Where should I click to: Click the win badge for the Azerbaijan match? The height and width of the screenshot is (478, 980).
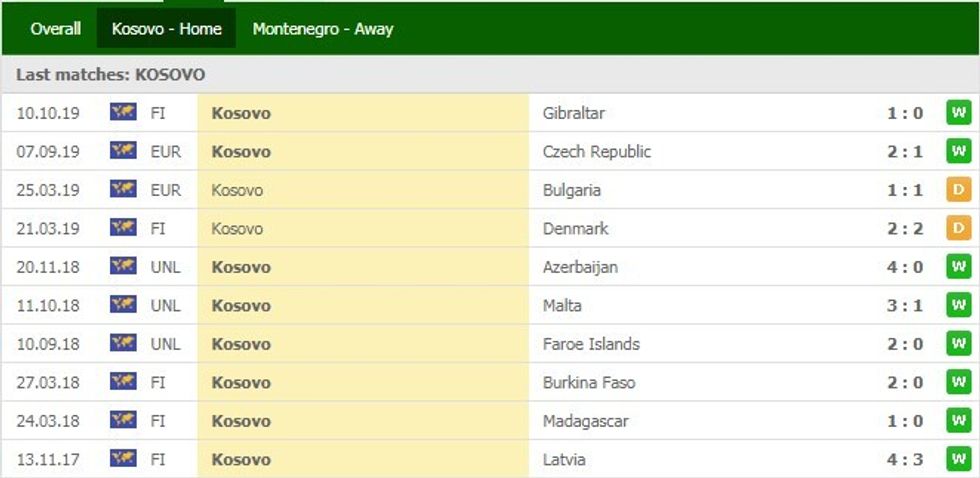[958, 267]
